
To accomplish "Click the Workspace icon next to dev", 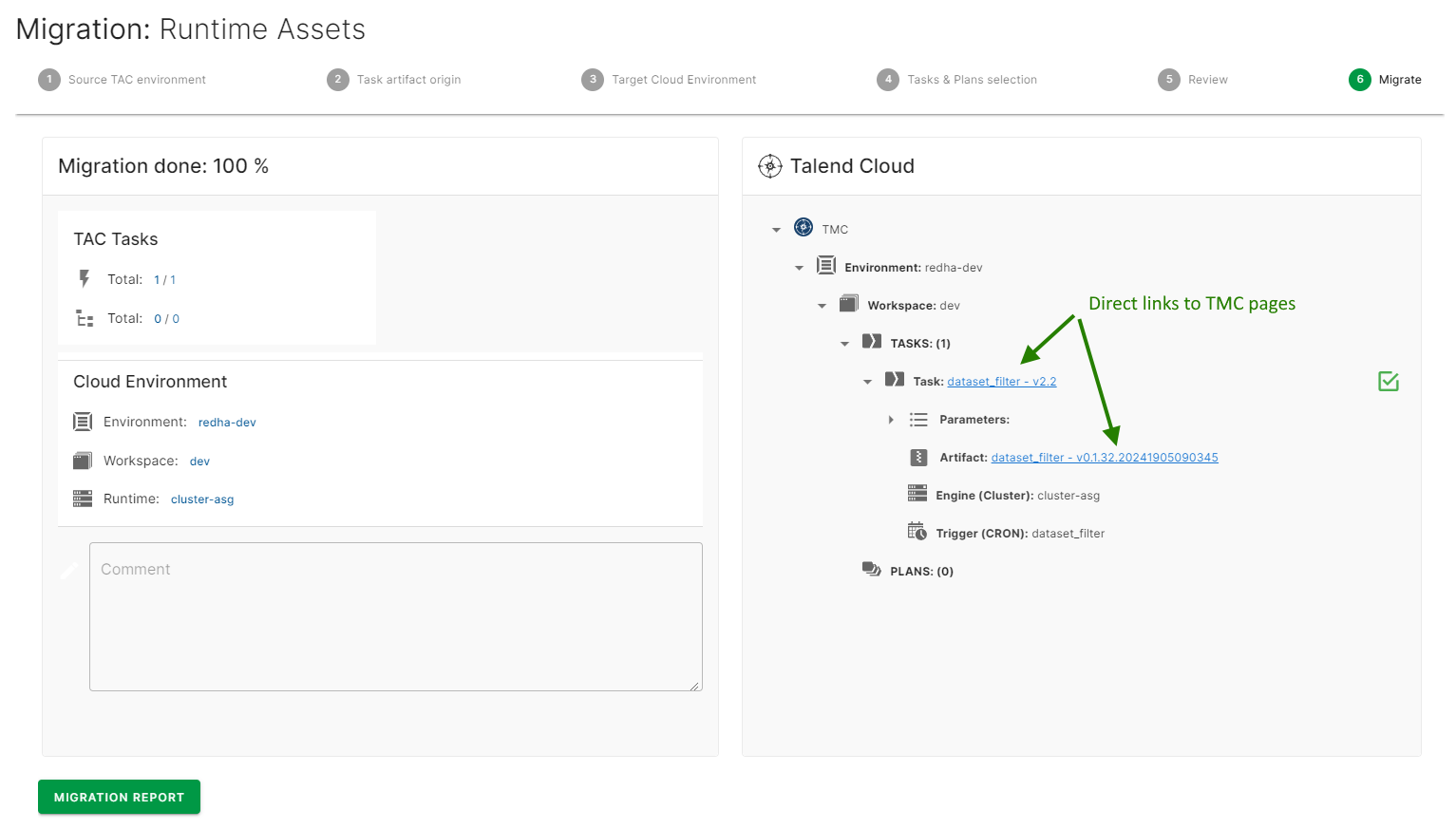I will tap(849, 304).
